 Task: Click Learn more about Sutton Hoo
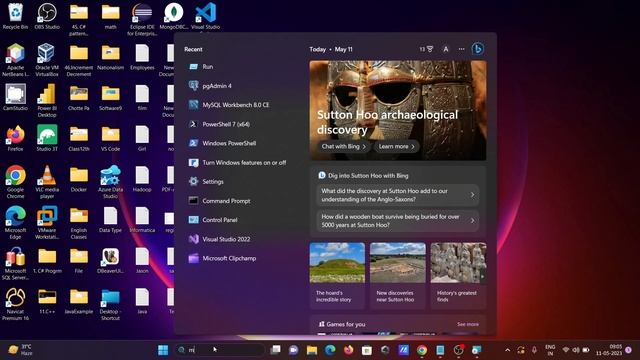396,146
